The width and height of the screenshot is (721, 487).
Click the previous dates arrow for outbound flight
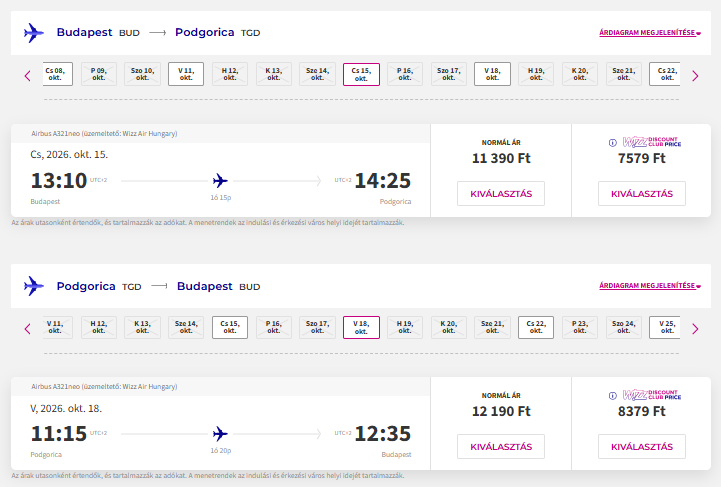pyautogui.click(x=28, y=76)
